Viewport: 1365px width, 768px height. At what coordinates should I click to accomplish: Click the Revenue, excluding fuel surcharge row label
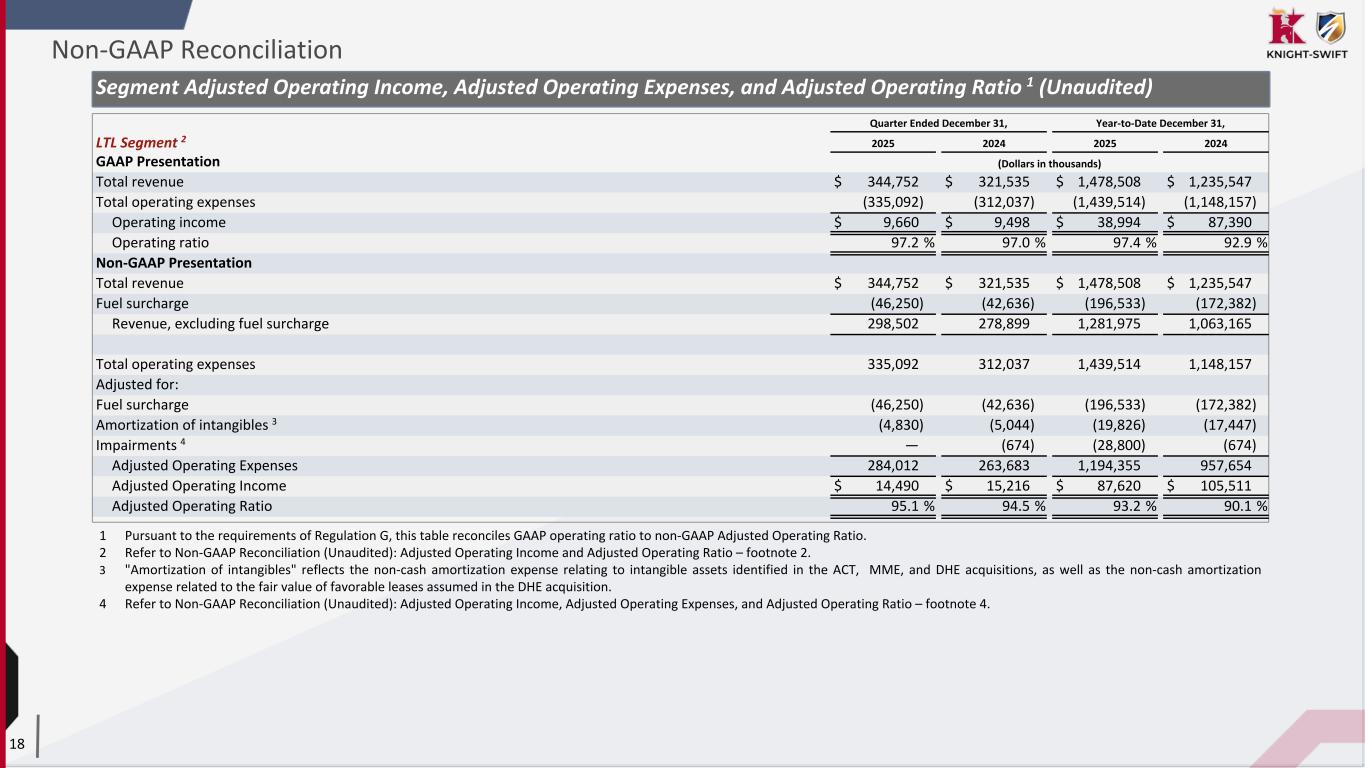[220, 324]
